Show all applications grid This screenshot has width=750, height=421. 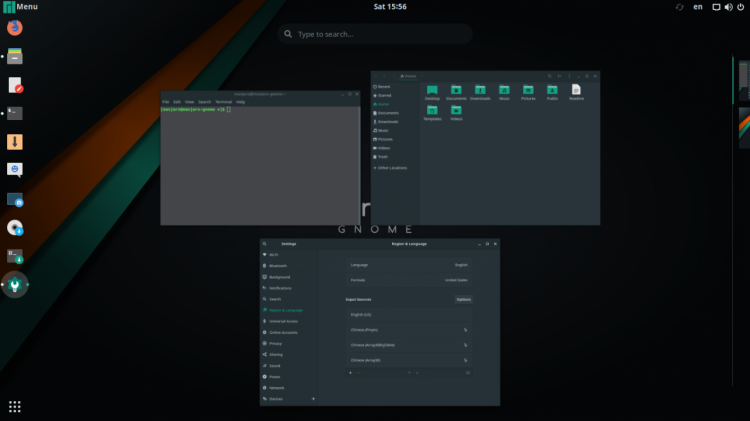coord(15,407)
